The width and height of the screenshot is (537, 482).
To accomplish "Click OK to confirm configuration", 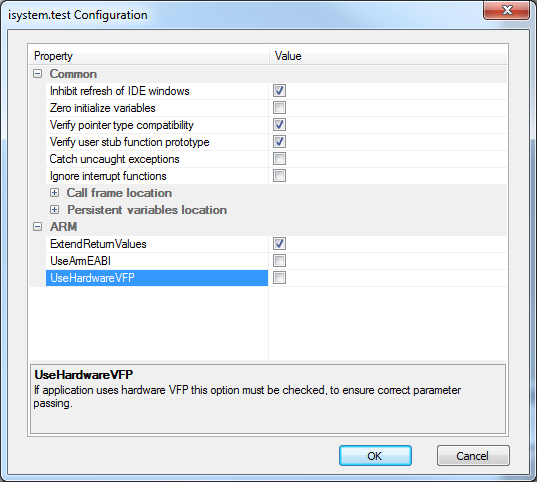I will 375,456.
